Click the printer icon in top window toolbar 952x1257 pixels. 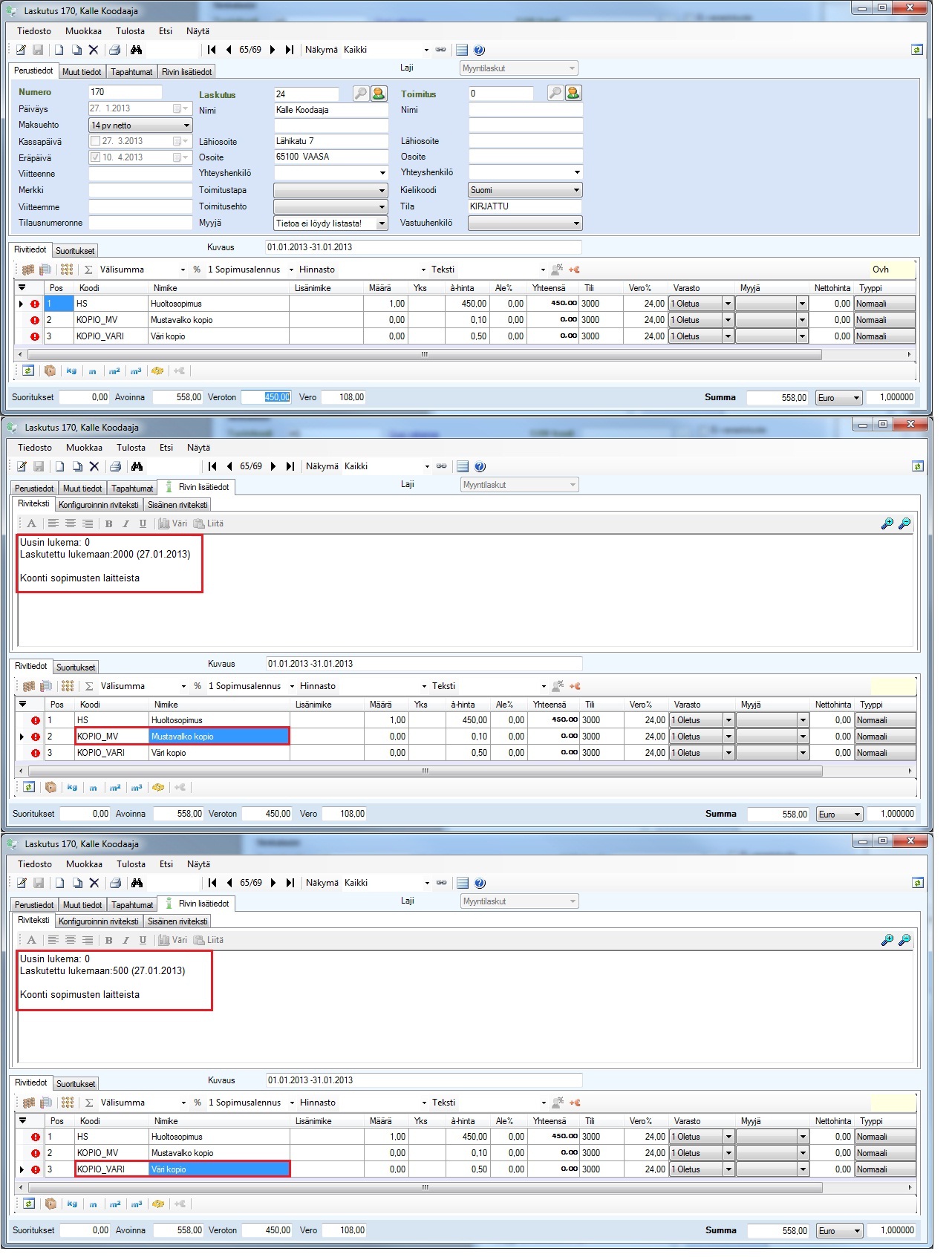coord(114,50)
